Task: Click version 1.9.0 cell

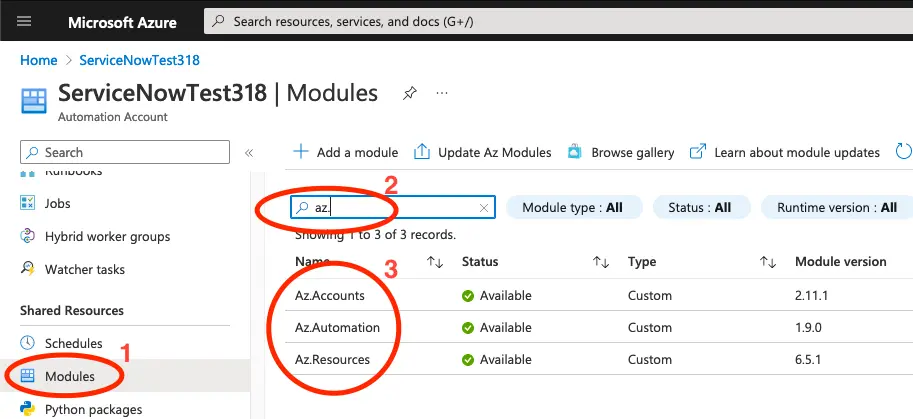Action: (808, 328)
